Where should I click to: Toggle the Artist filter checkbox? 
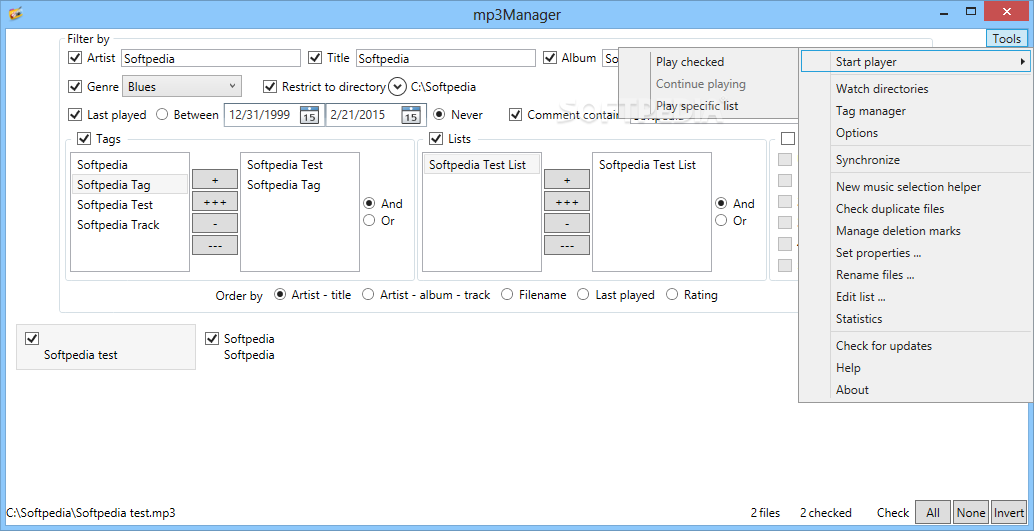[x=75, y=58]
